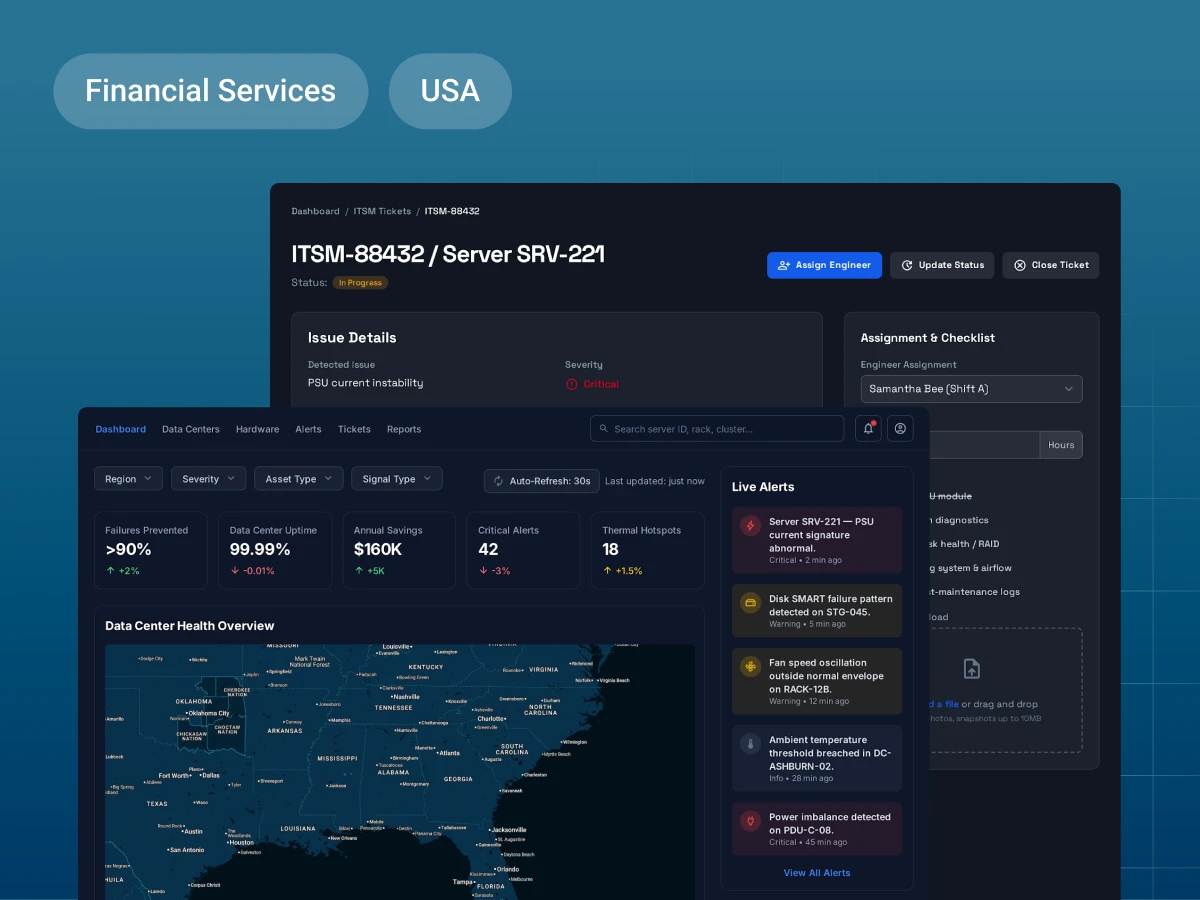Click the fan icon on the RACK-12B alert

pyautogui.click(x=748, y=664)
